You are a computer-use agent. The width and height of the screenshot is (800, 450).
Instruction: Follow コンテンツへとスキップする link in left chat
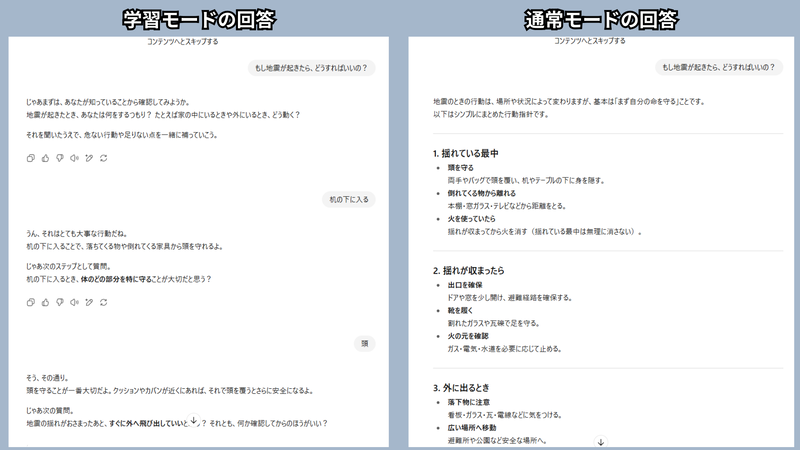[183, 42]
